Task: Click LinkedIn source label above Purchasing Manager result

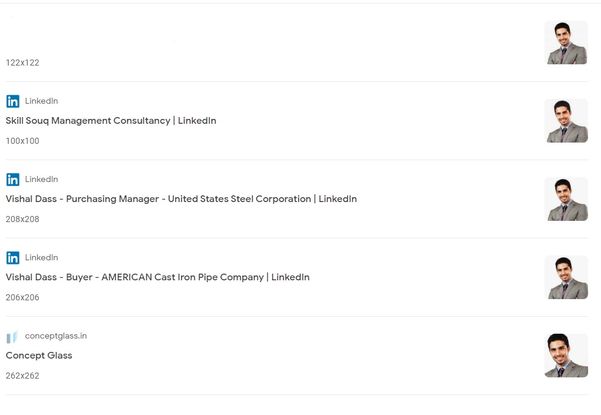Action: [41, 179]
